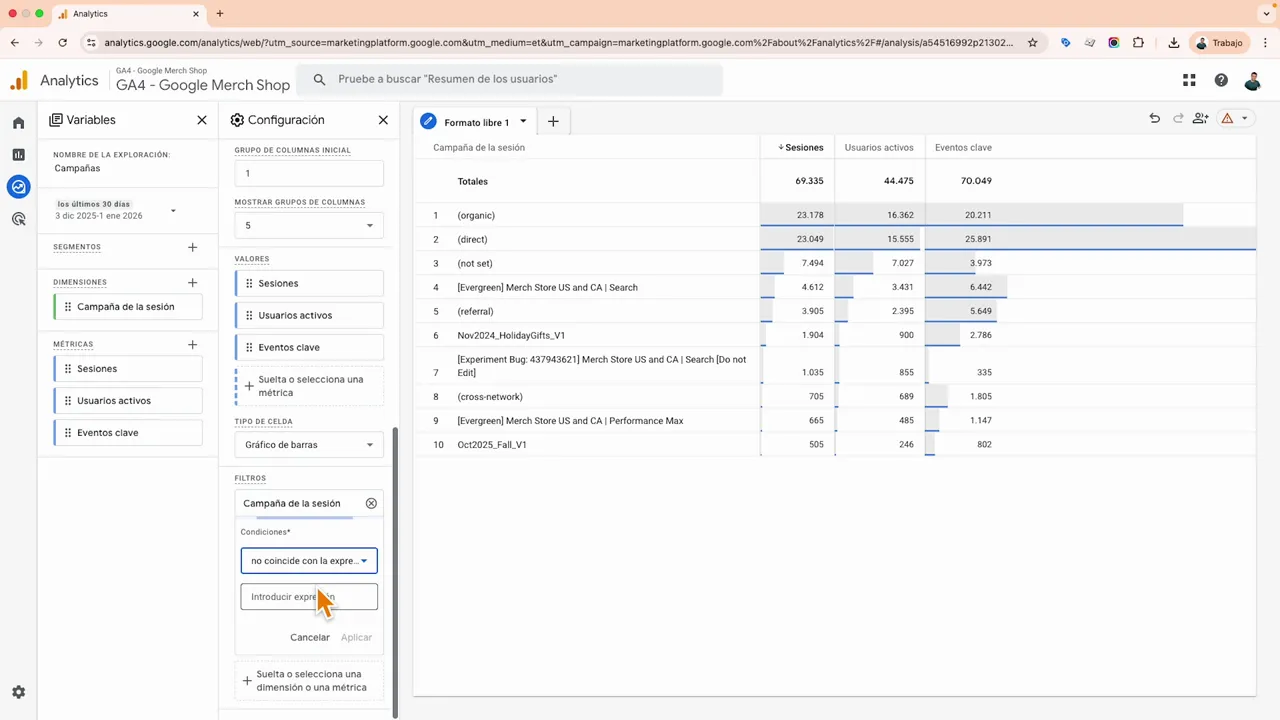The height and width of the screenshot is (720, 1280).
Task: Open the Mostrar grupos de columnas dropdown
Action: tap(309, 225)
